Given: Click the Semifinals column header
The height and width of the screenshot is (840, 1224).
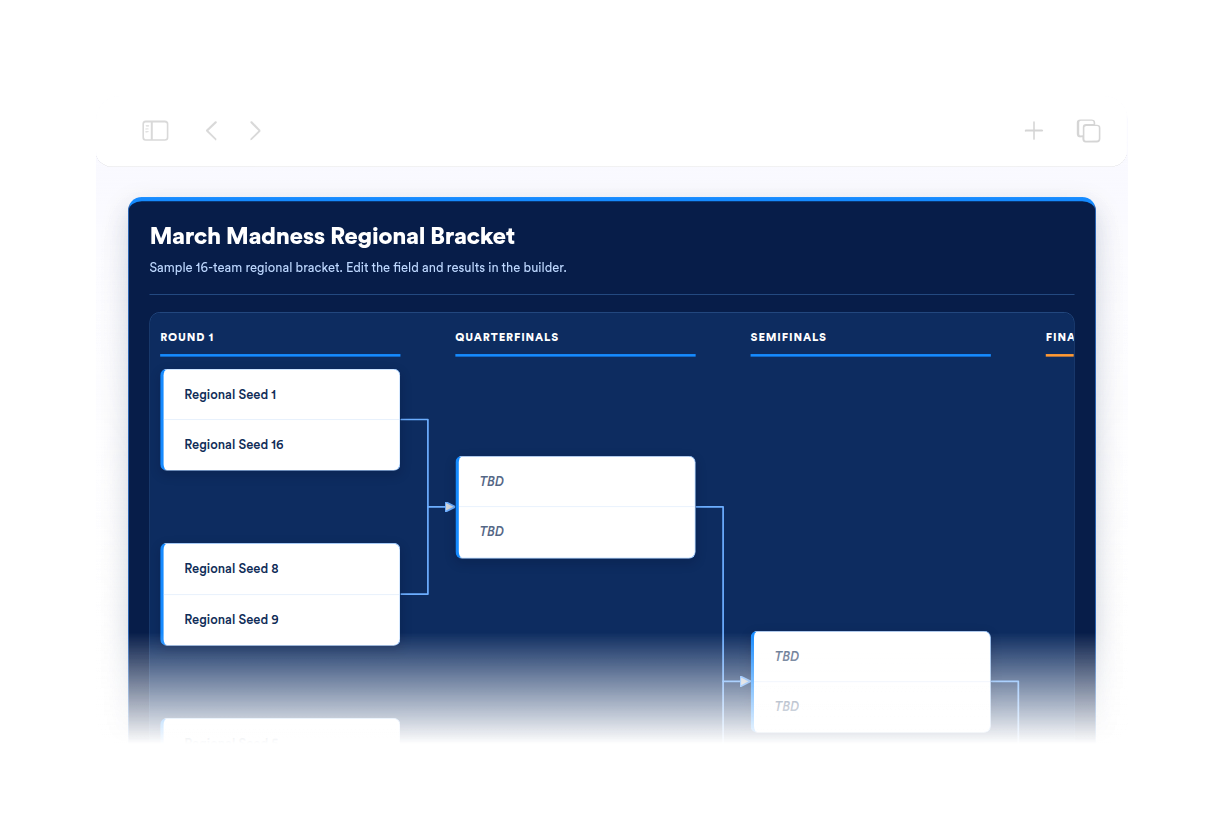Looking at the screenshot, I should 788,337.
